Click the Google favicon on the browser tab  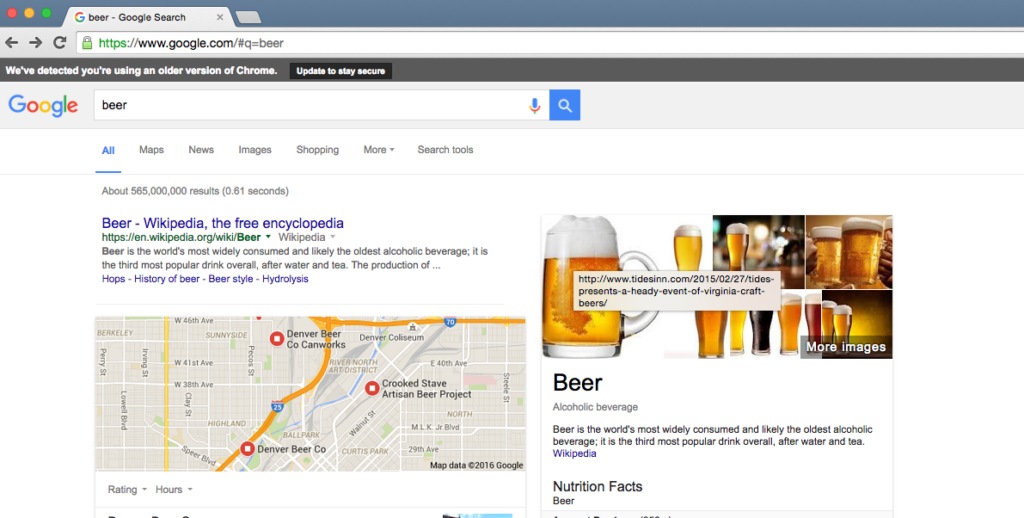[x=80, y=17]
